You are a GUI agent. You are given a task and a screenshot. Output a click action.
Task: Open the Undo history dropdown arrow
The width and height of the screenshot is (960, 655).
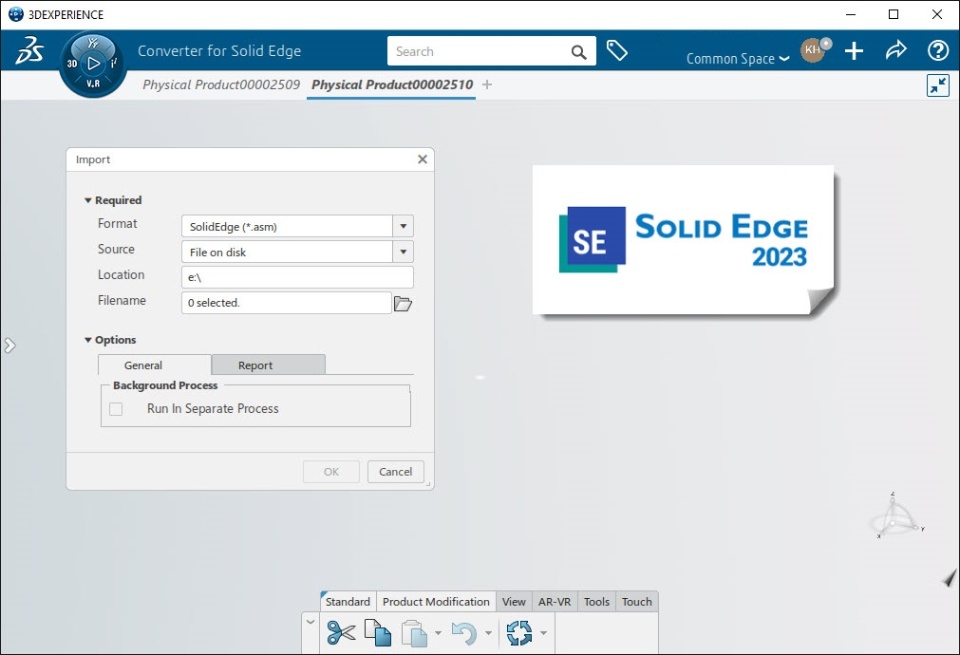pyautogui.click(x=488, y=633)
